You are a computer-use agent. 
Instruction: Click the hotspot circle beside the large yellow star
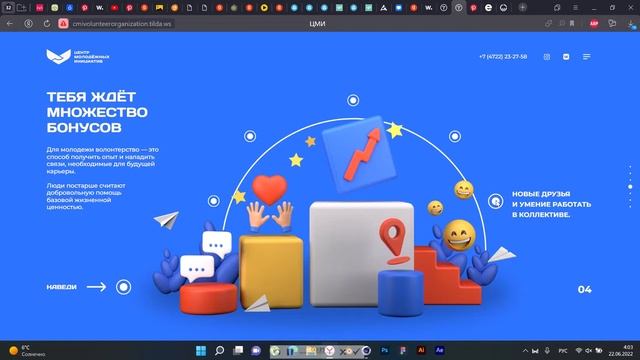455,136
